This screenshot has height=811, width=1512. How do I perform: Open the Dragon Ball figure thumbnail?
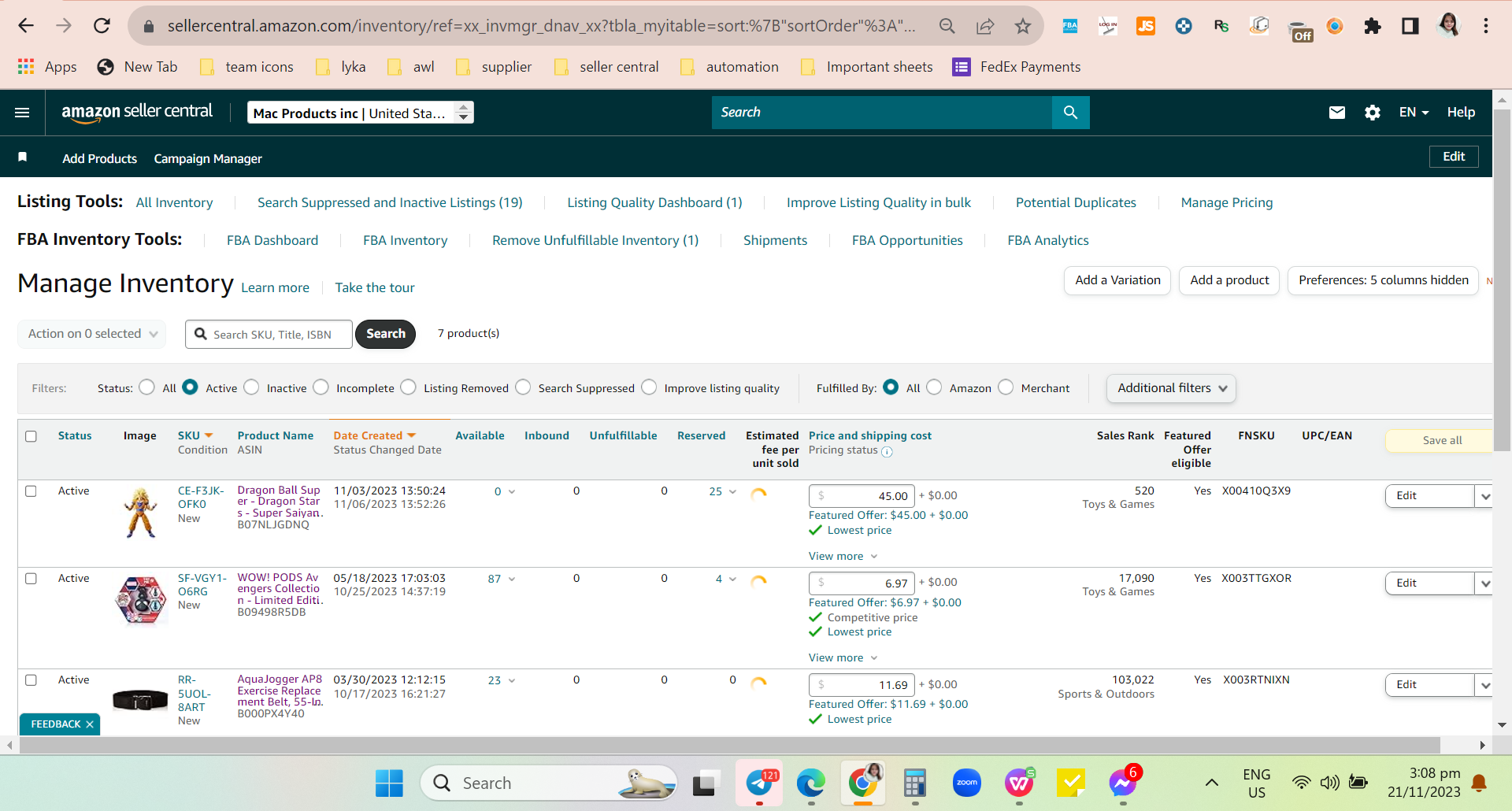coord(141,512)
